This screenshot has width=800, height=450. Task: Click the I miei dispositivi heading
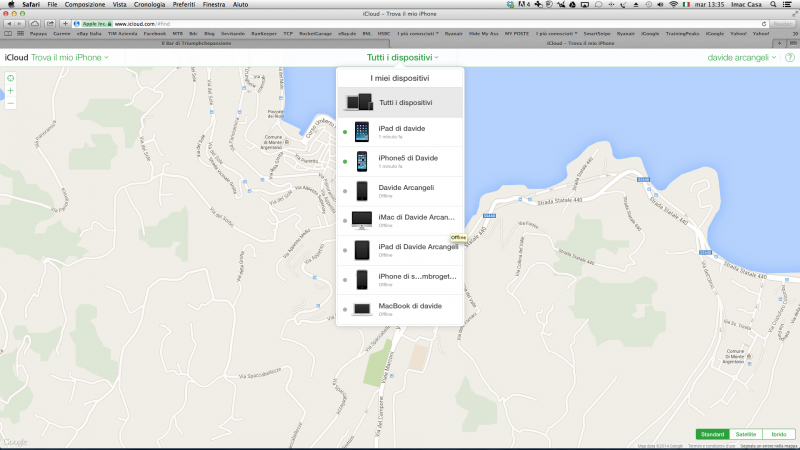click(x=400, y=78)
